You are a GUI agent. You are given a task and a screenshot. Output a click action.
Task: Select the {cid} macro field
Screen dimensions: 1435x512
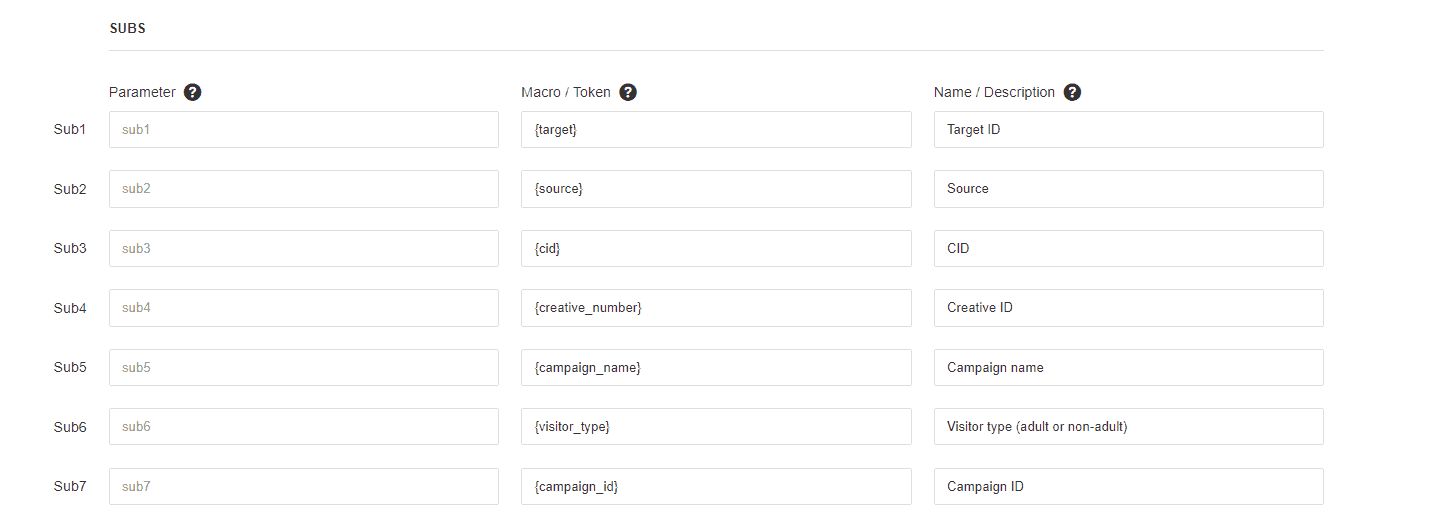pyautogui.click(x=716, y=248)
